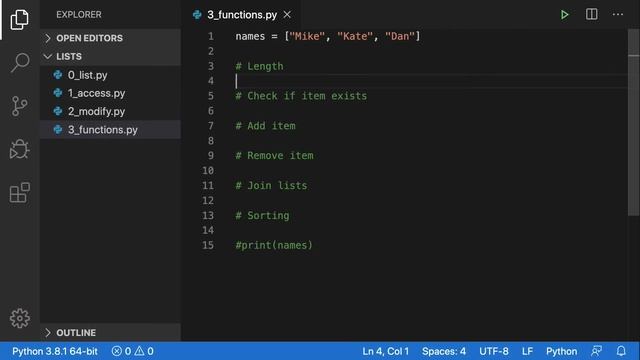Open 0_list.py from the explorer
The width and height of the screenshot is (640, 360).
110,75
